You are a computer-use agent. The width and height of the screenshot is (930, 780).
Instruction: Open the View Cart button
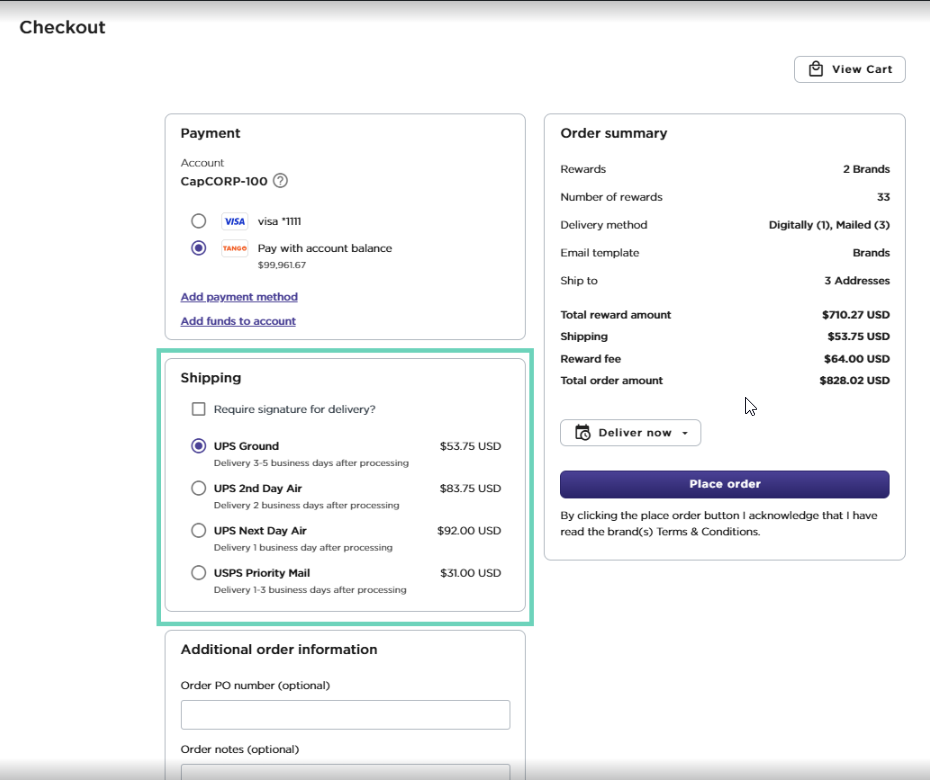coord(849,69)
